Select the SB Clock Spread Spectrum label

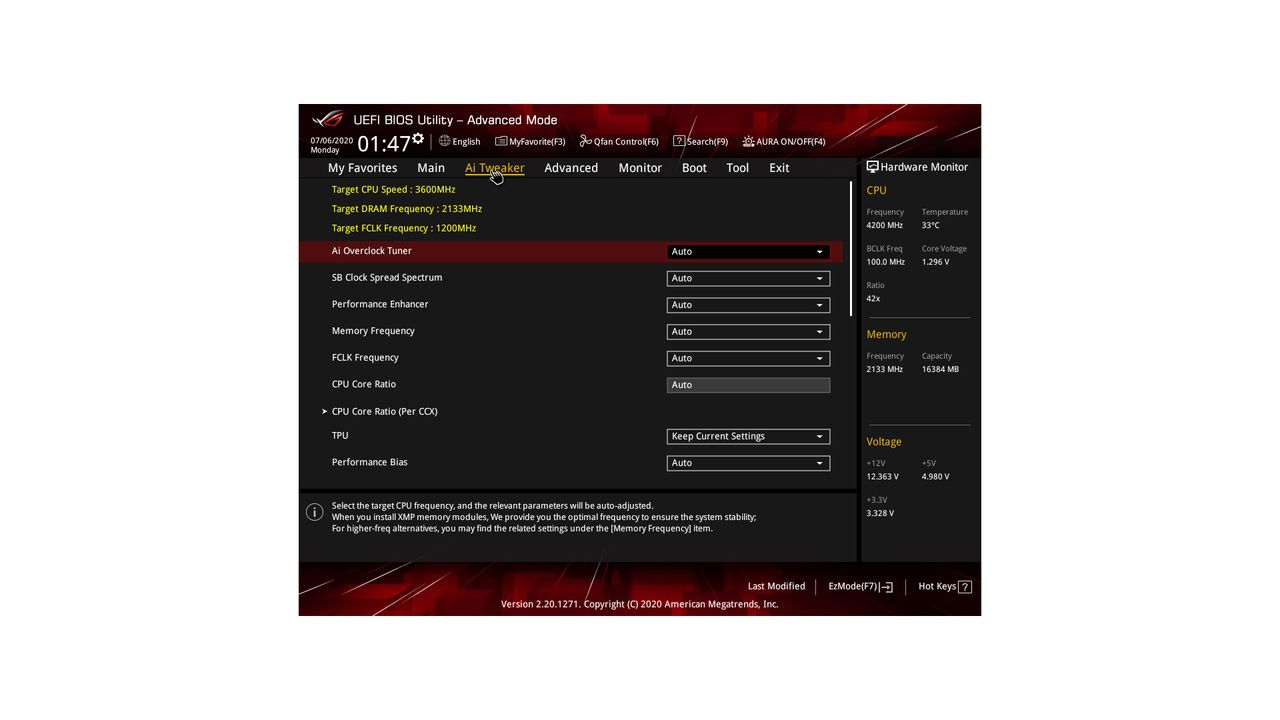tap(387, 277)
